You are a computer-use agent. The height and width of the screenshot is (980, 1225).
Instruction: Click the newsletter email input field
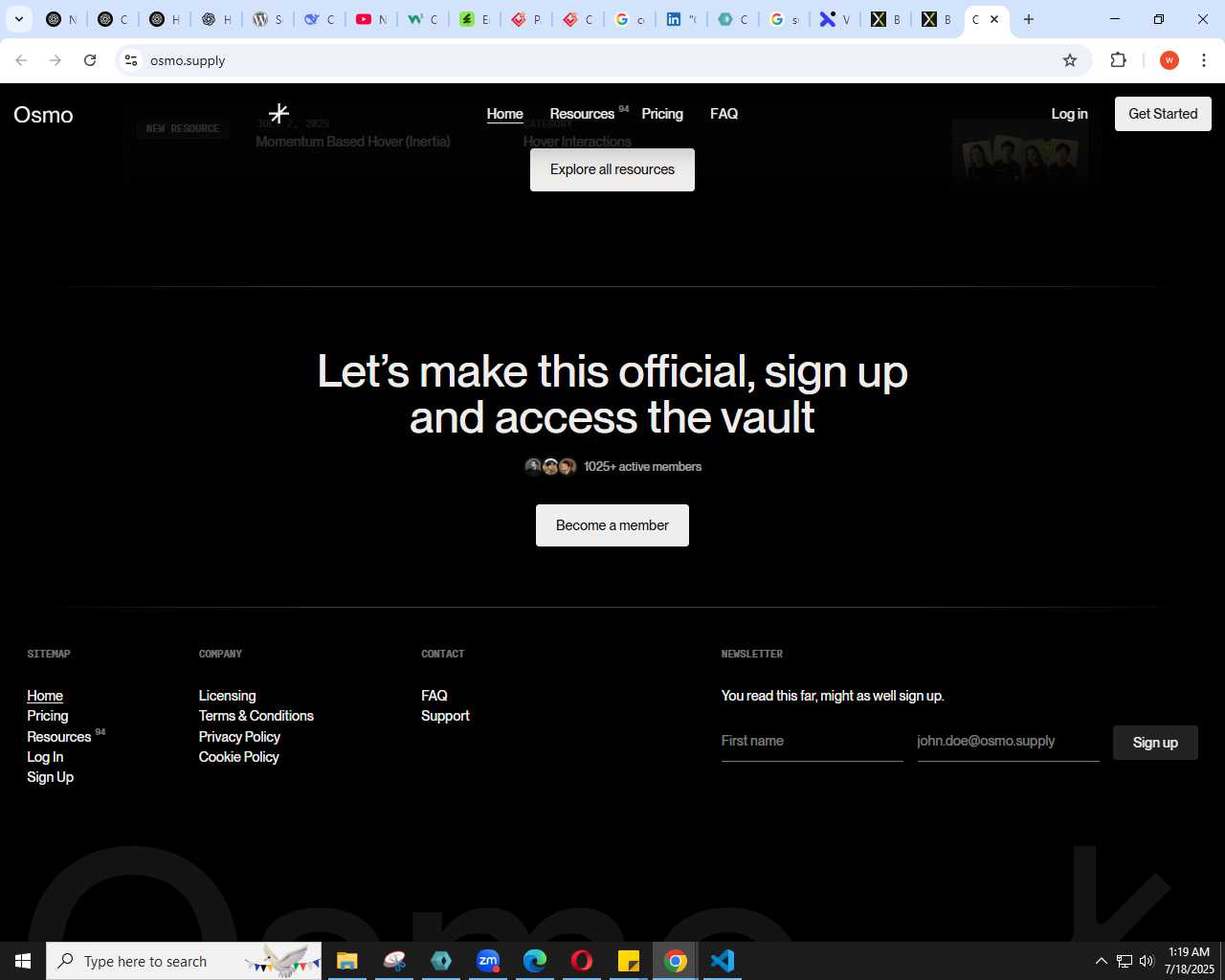pyautogui.click(x=1008, y=742)
